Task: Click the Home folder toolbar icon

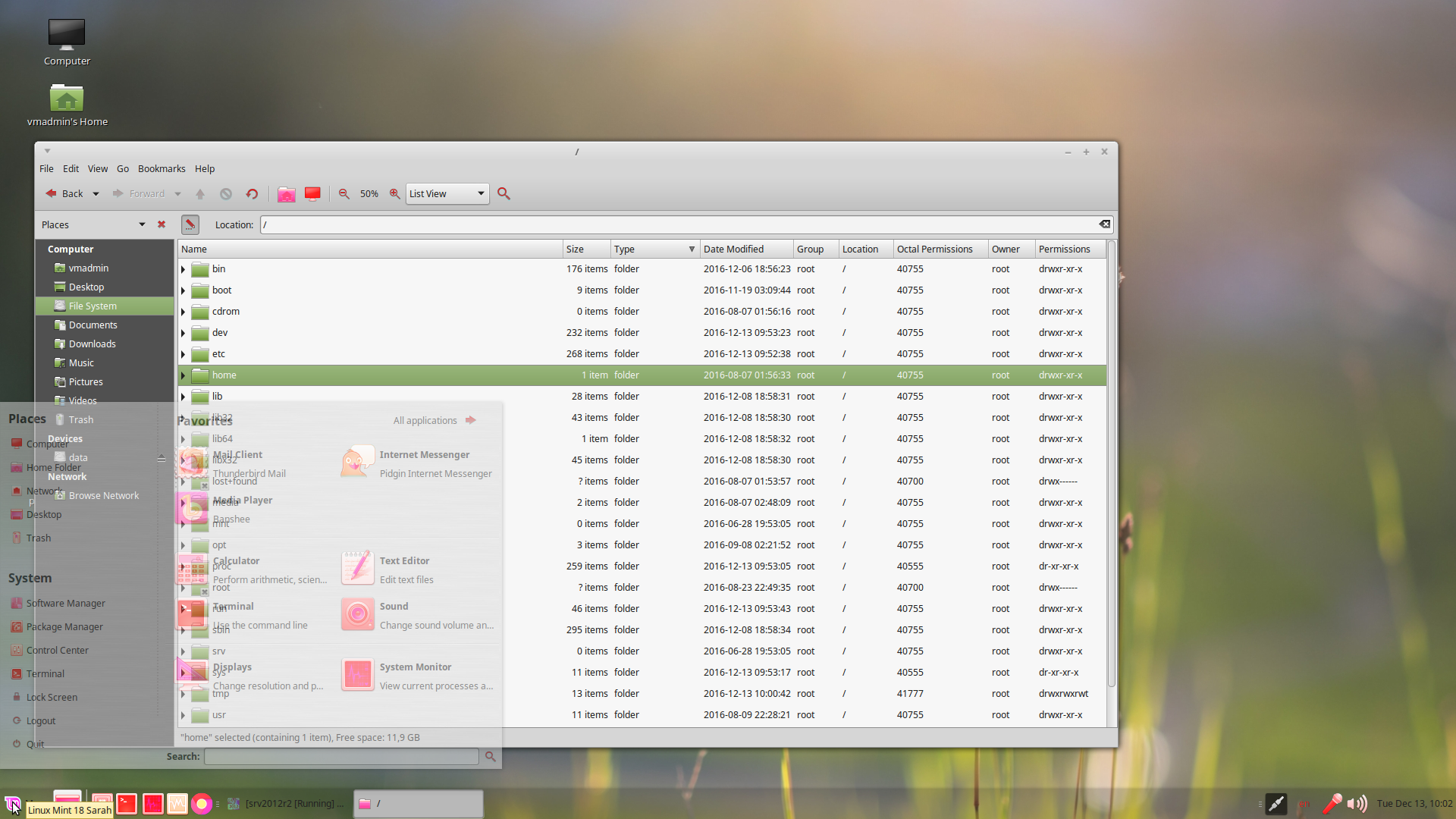Action: 286,194
